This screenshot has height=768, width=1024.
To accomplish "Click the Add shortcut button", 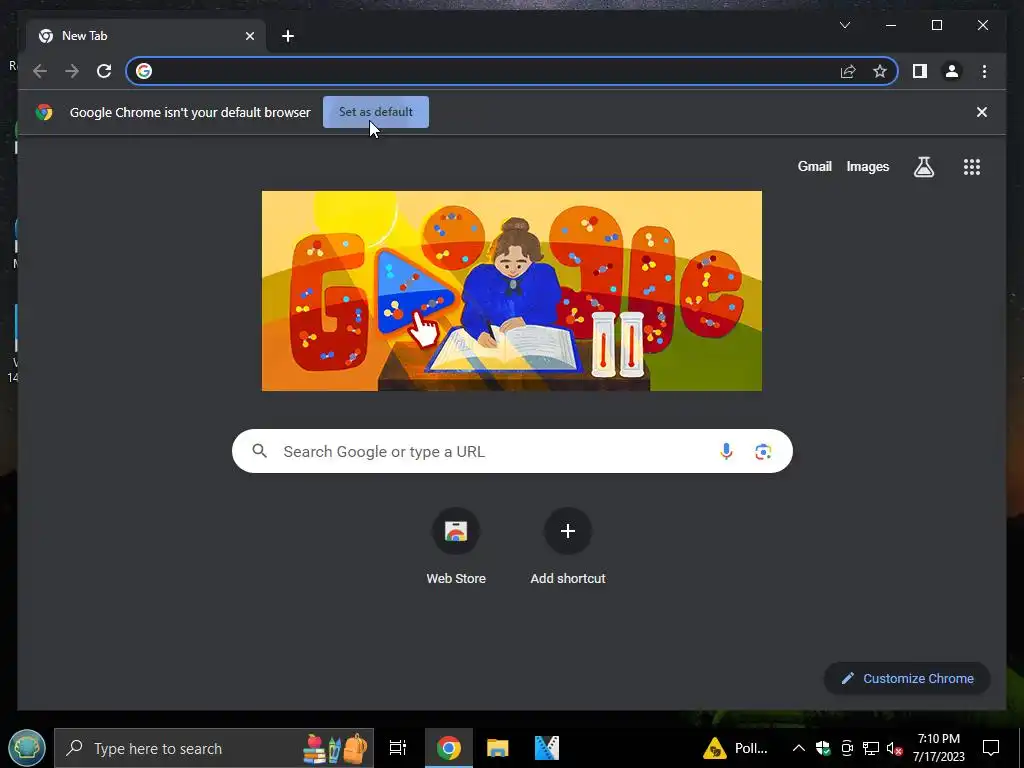I will click(x=568, y=547).
